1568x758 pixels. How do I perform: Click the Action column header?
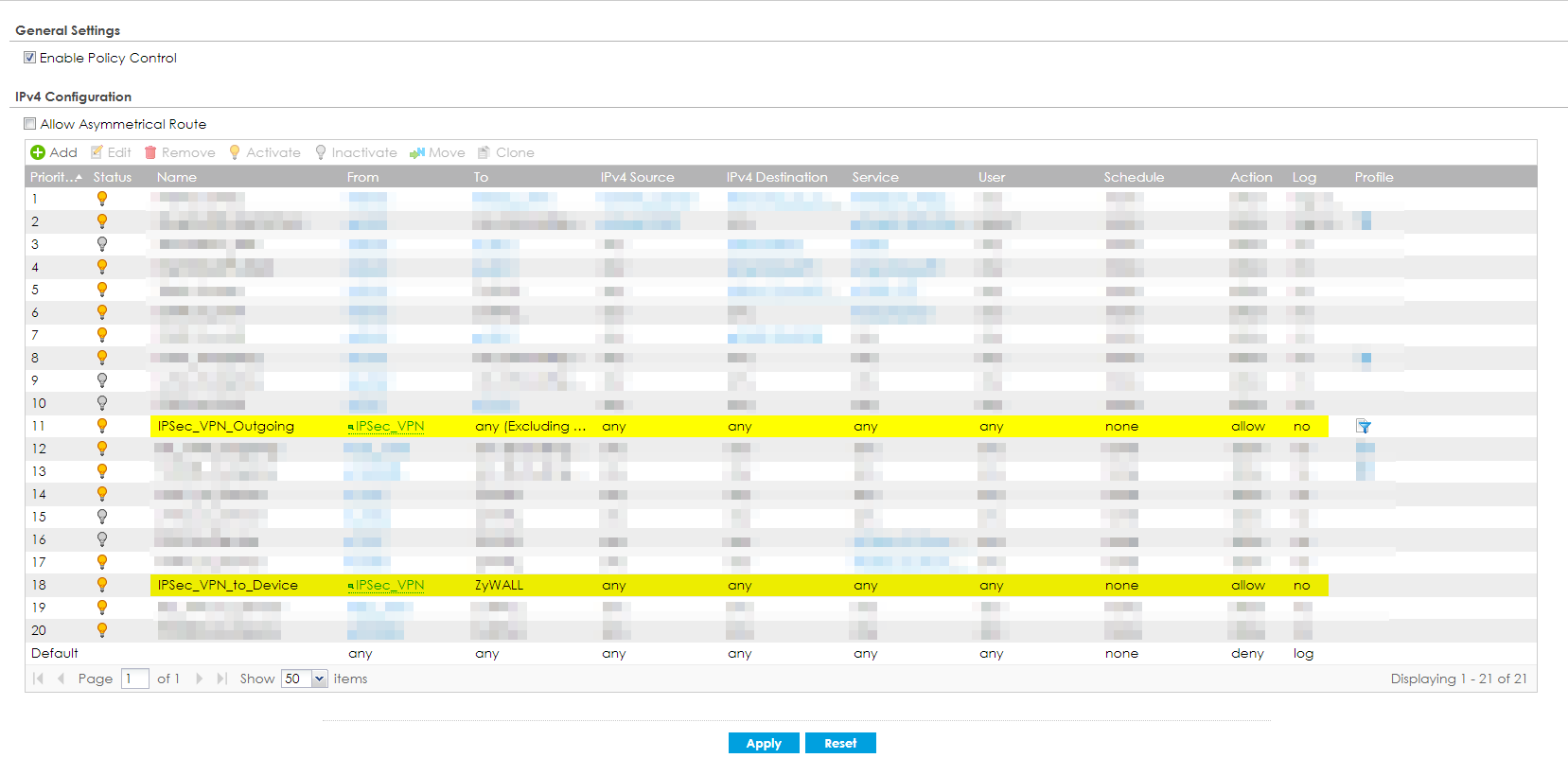pos(1251,177)
